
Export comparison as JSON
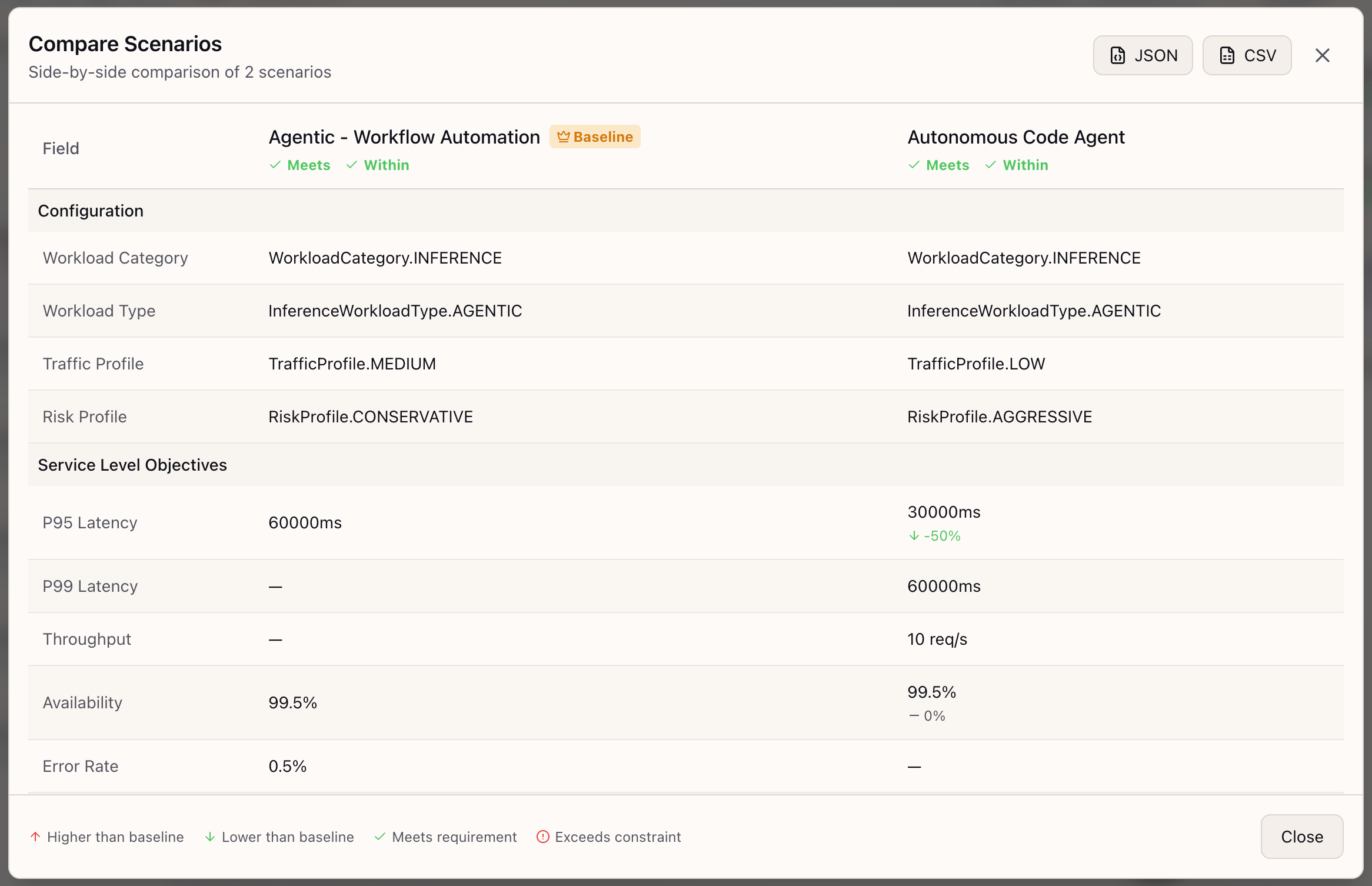[1143, 55]
